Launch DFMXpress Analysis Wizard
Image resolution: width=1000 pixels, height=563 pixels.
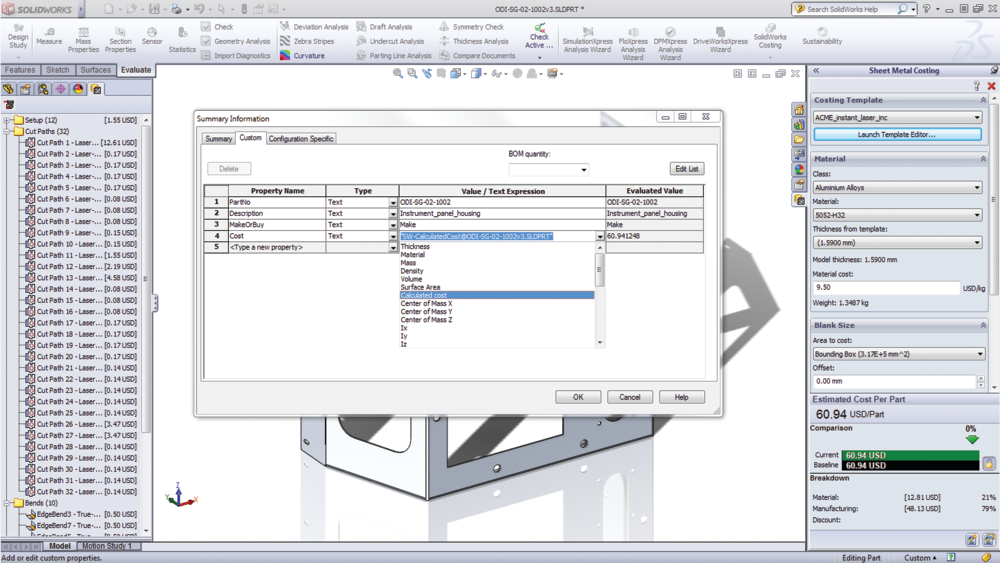pos(670,43)
